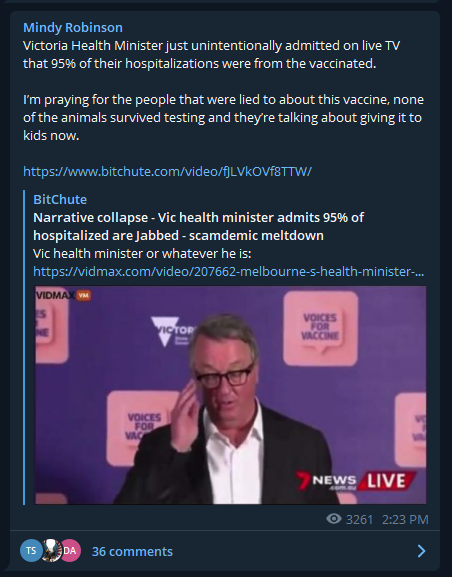
Task: Click the eye views icon
Action: (334, 519)
